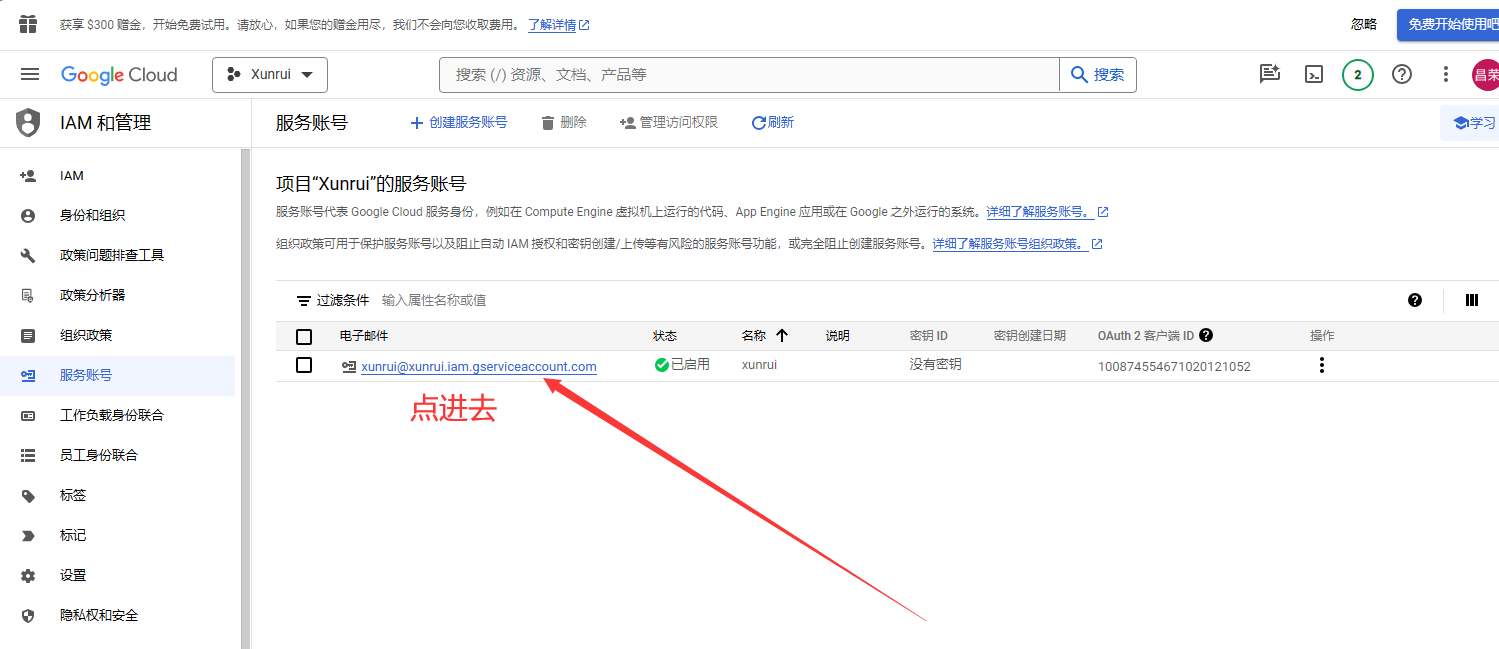Click the sidebar vertical scrollbar
Viewport: 1499px width, 649px height.
tap(245, 399)
